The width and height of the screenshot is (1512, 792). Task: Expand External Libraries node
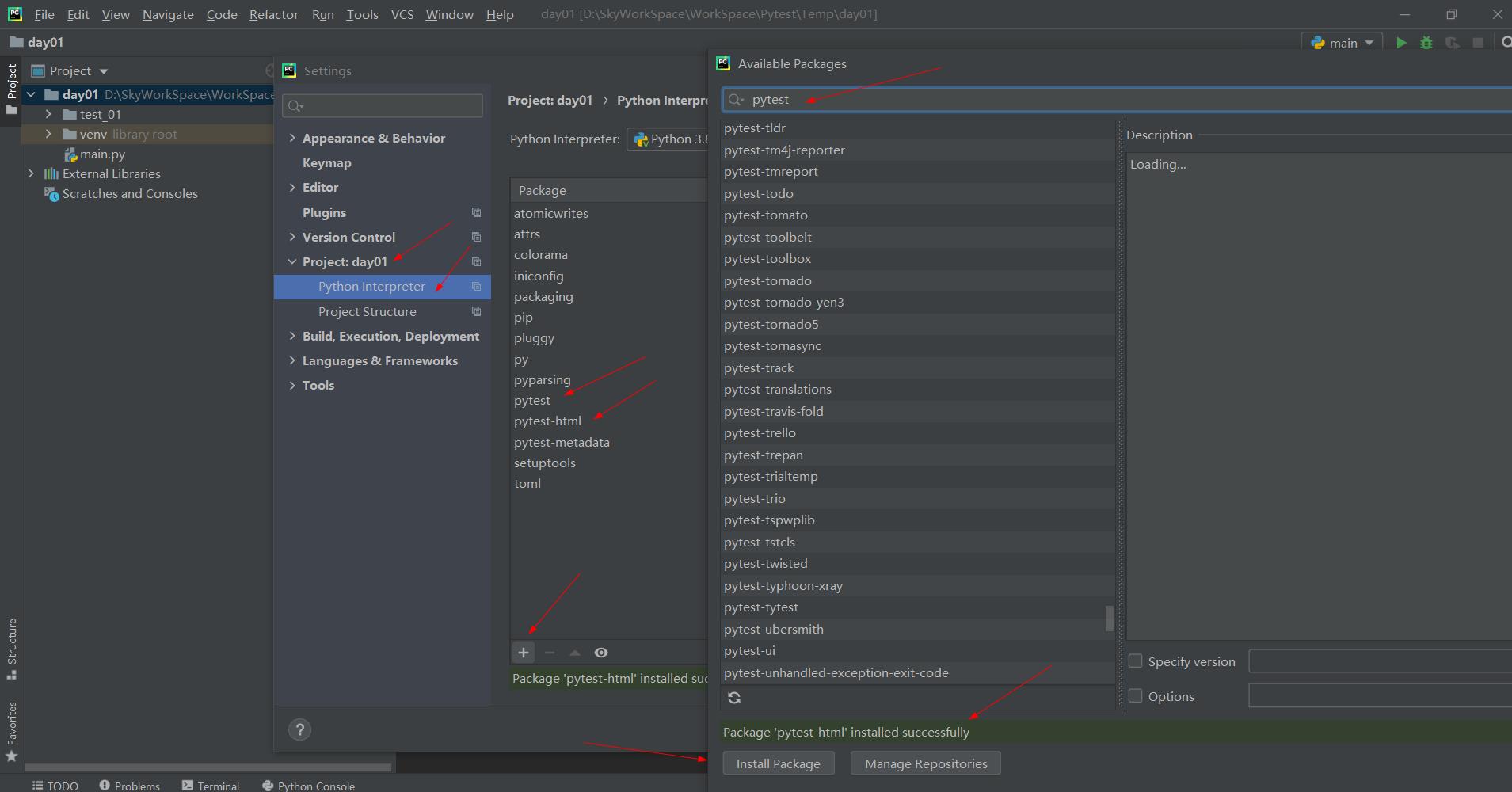point(31,173)
